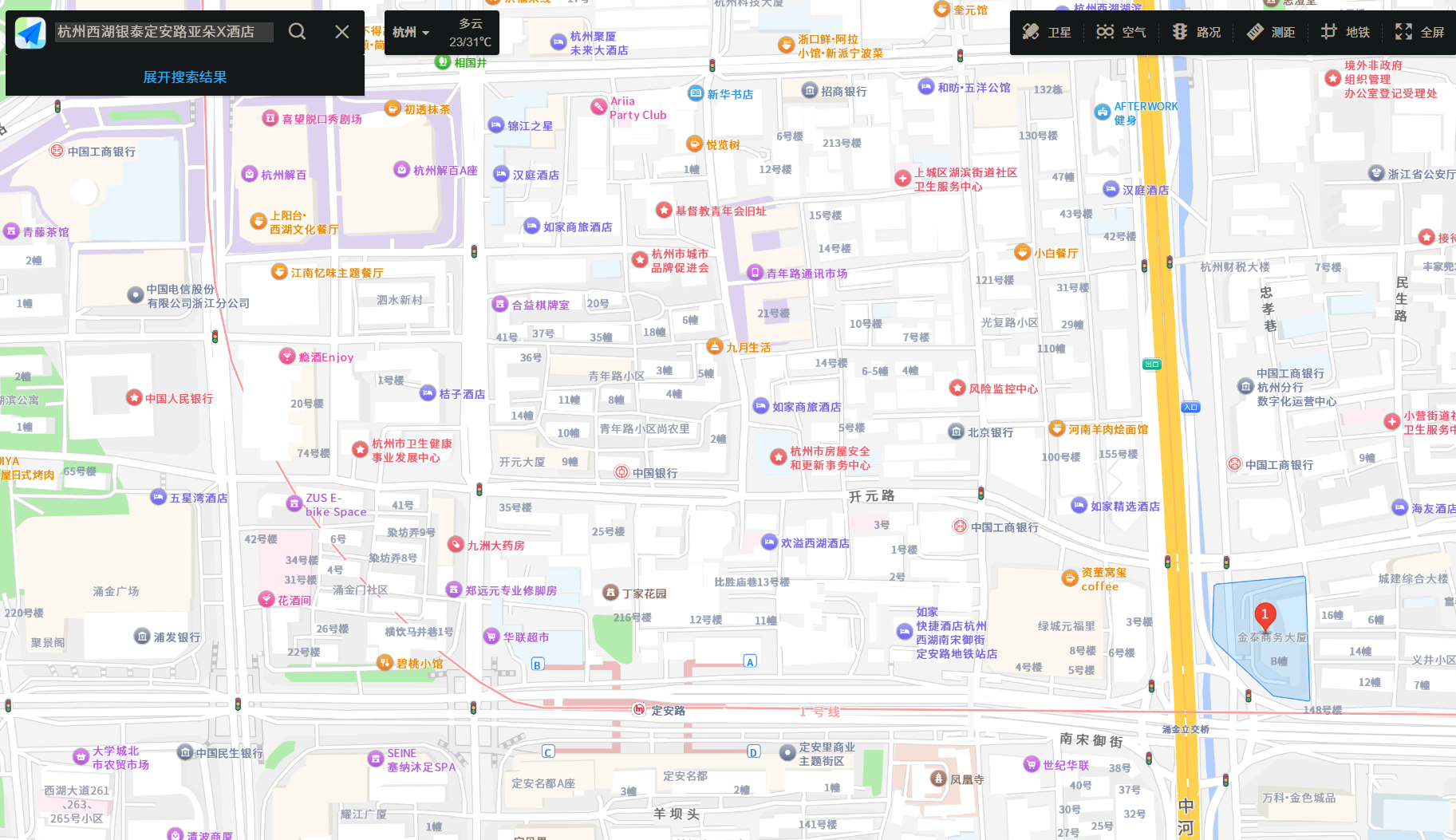The image size is (1456, 840).
Task: Clear the search with the X button
Action: (x=341, y=32)
